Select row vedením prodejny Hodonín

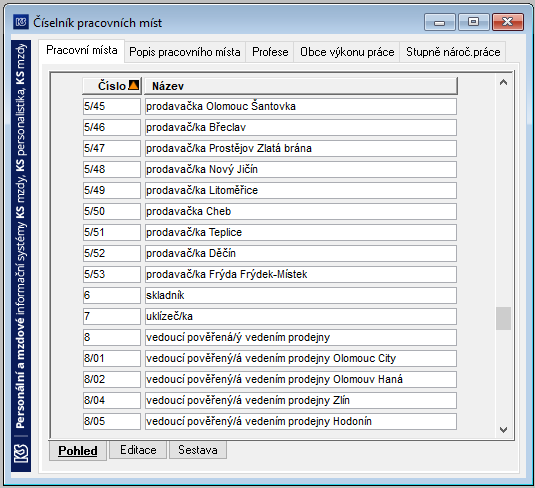(x=301, y=421)
